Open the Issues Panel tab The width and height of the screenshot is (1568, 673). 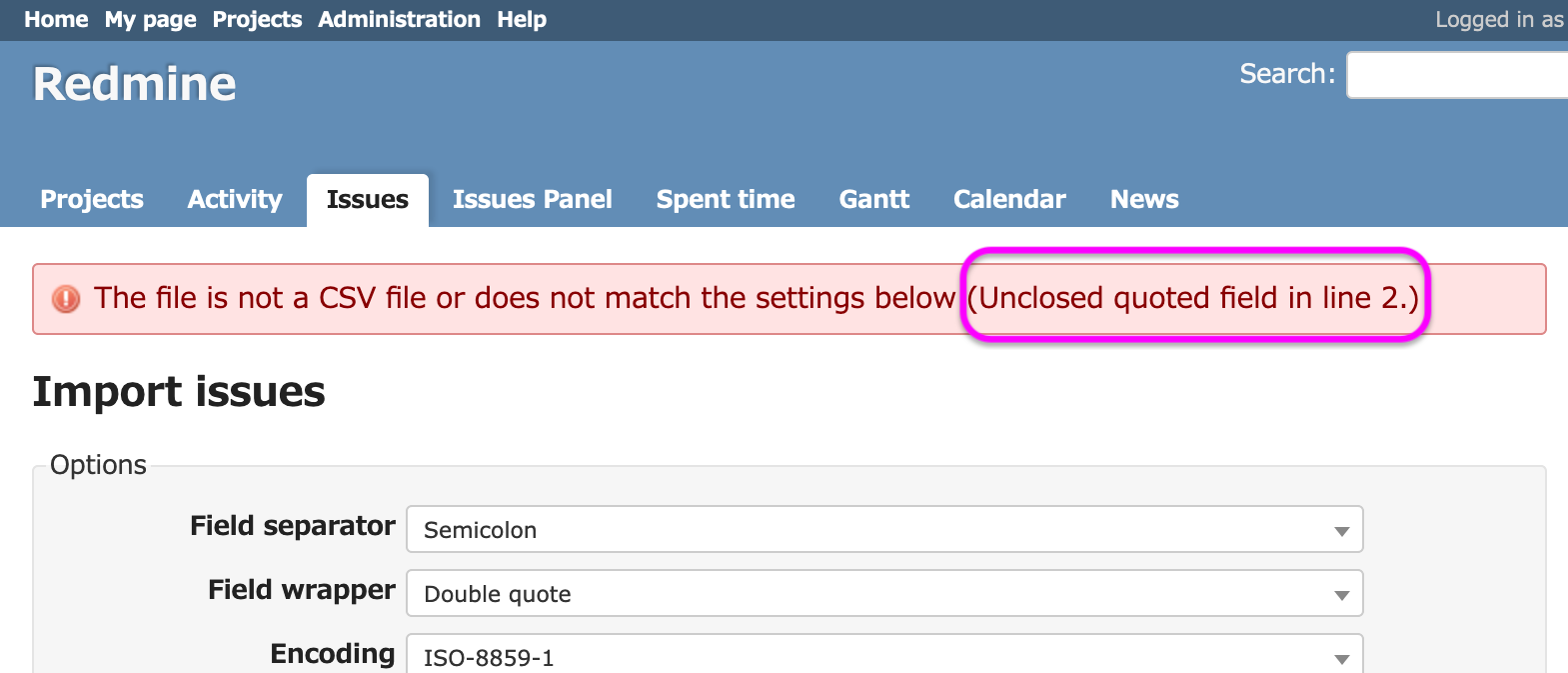point(533,199)
